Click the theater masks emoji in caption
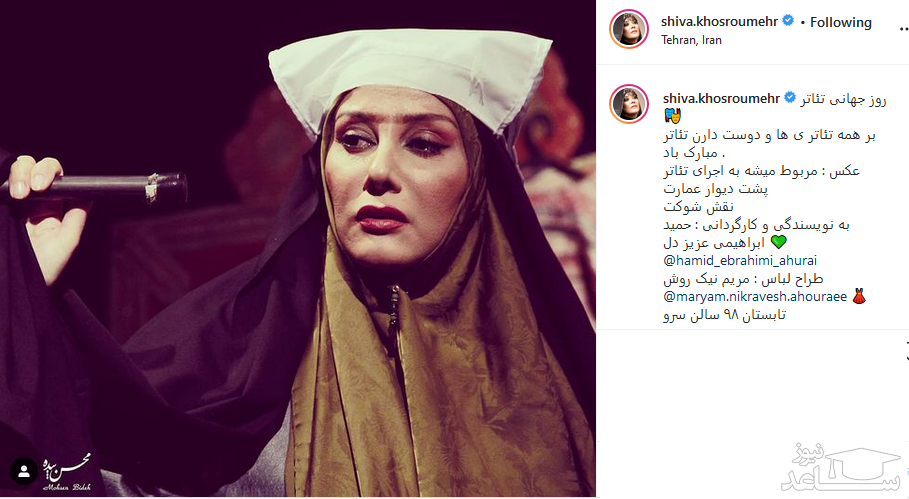The height and width of the screenshot is (499, 909). (672, 116)
